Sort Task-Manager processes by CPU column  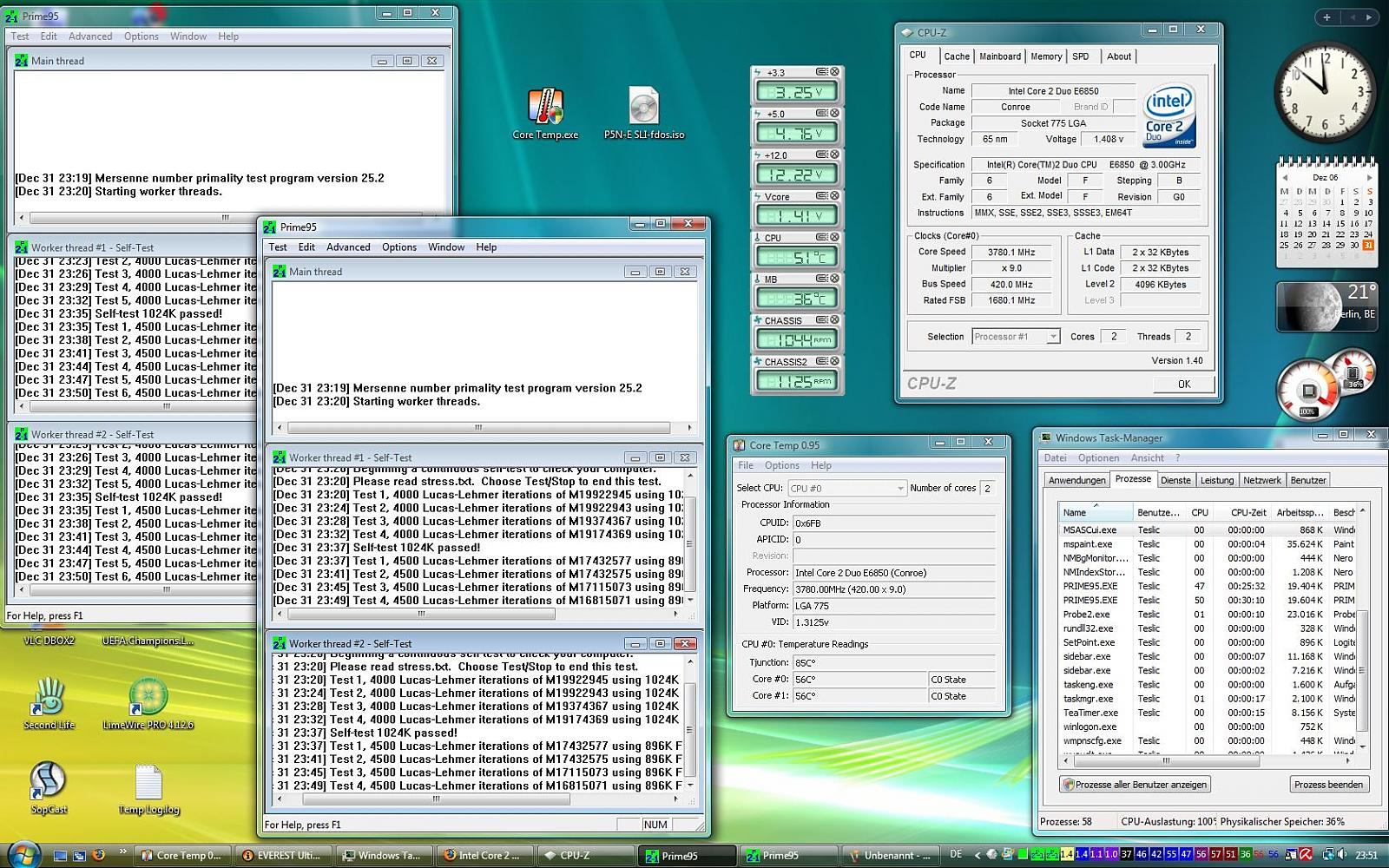tap(1200, 512)
